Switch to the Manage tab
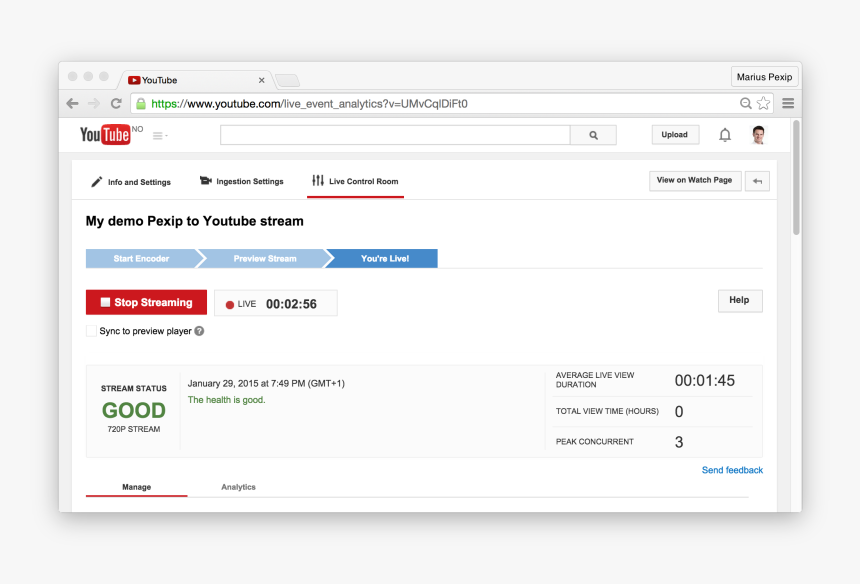 (137, 487)
